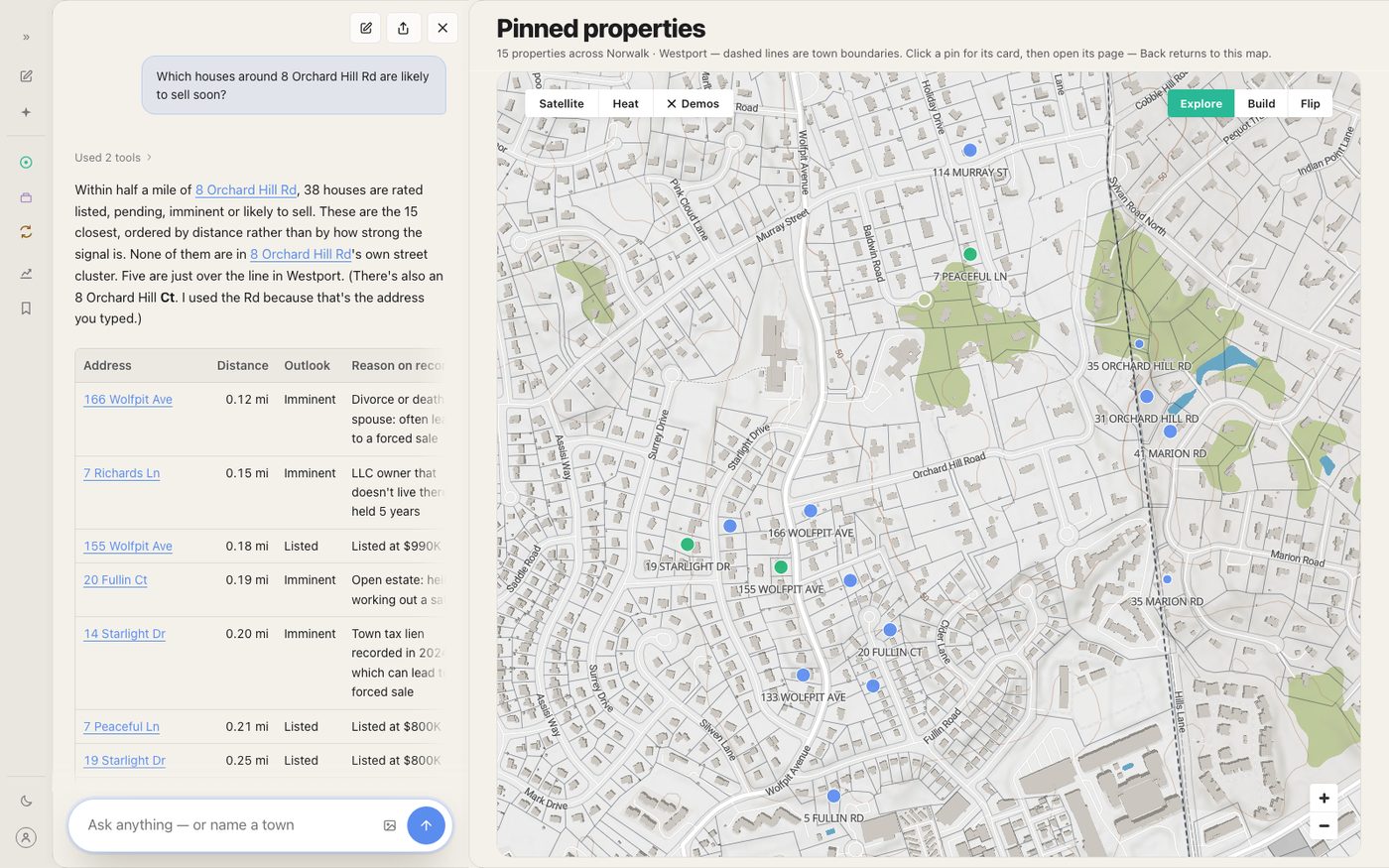This screenshot has width=1389, height=868.
Task: Toggle the Satellite map layer
Action: click(x=562, y=104)
